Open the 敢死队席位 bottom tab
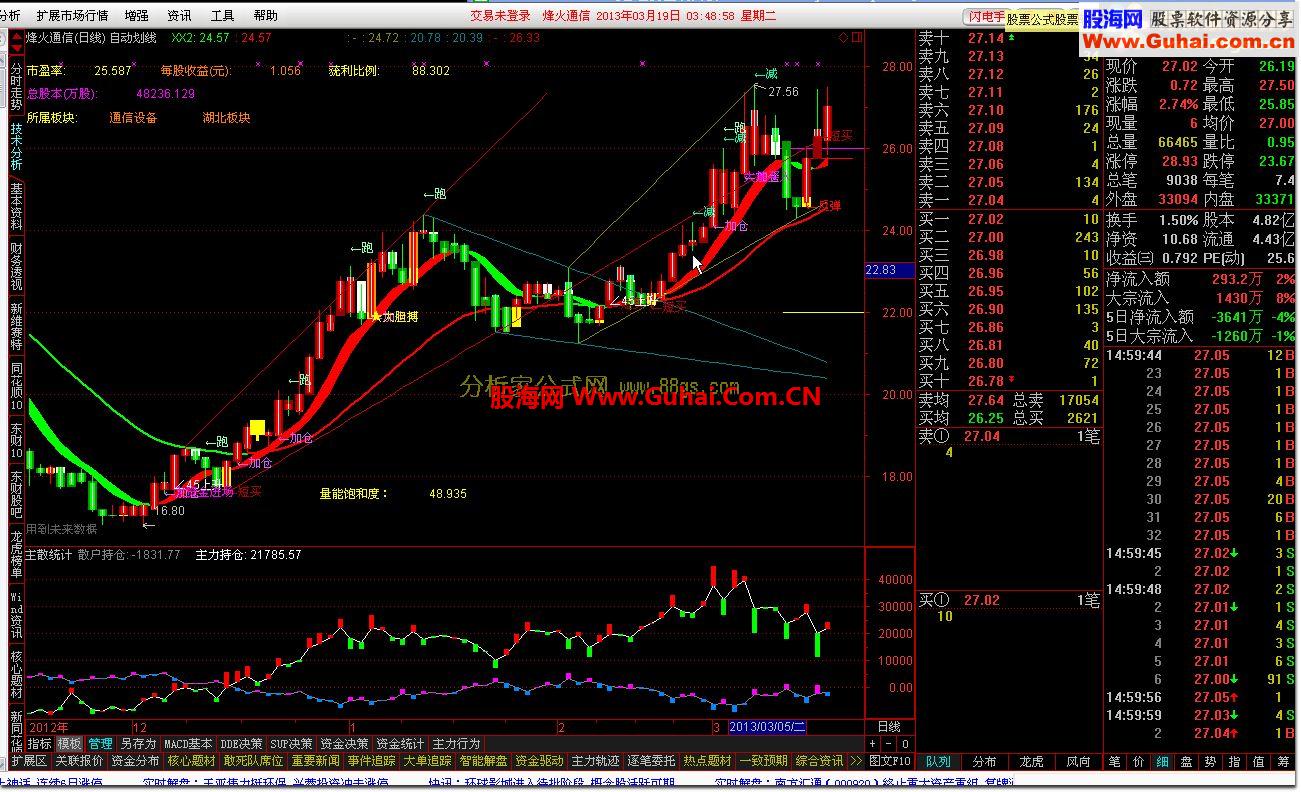1301x792 pixels. (254, 761)
